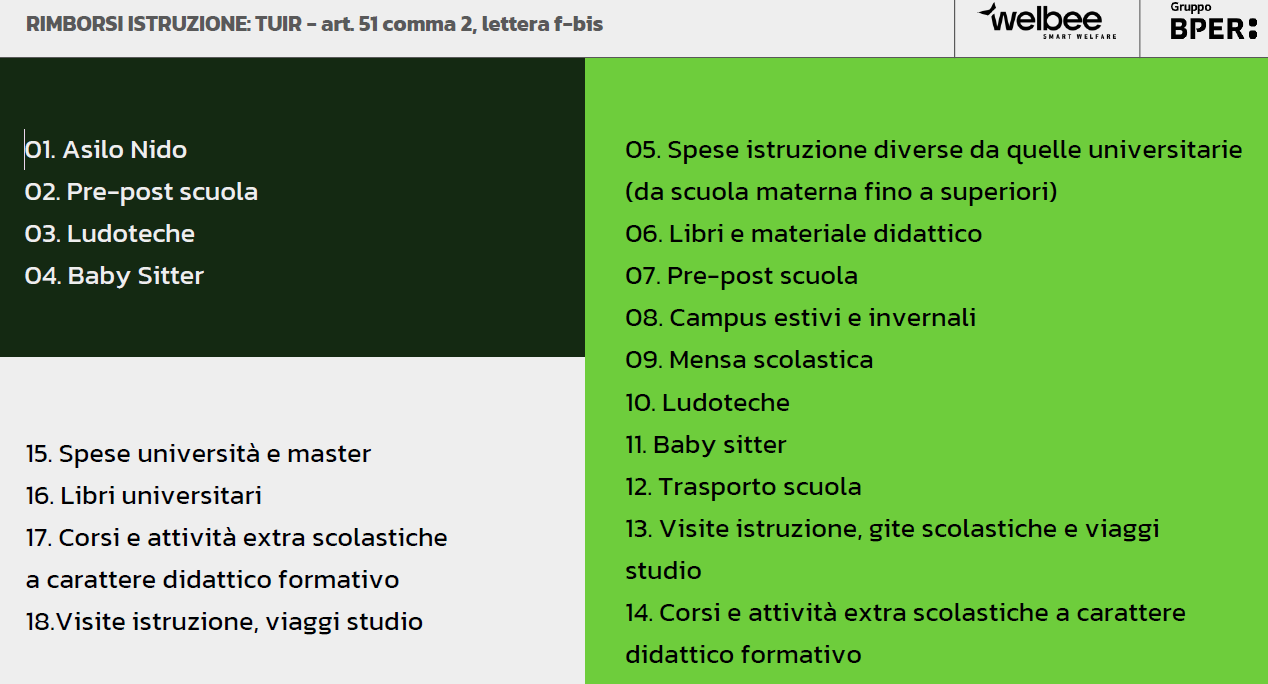Choose 15. Spese università e master
This screenshot has height=684, width=1268.
pyautogui.click(x=198, y=454)
